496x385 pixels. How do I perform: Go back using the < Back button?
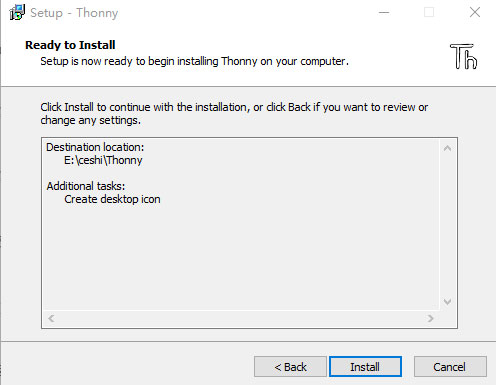(x=290, y=367)
